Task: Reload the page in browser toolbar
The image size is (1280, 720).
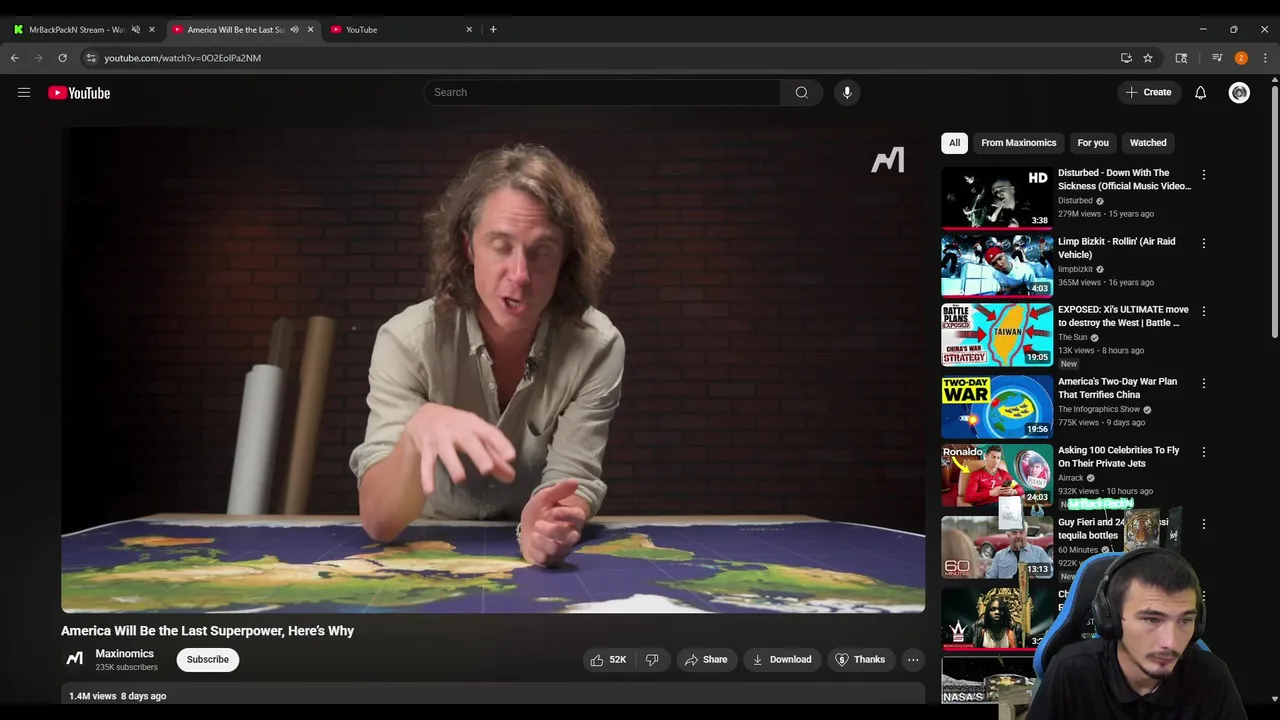Action: coord(62,58)
